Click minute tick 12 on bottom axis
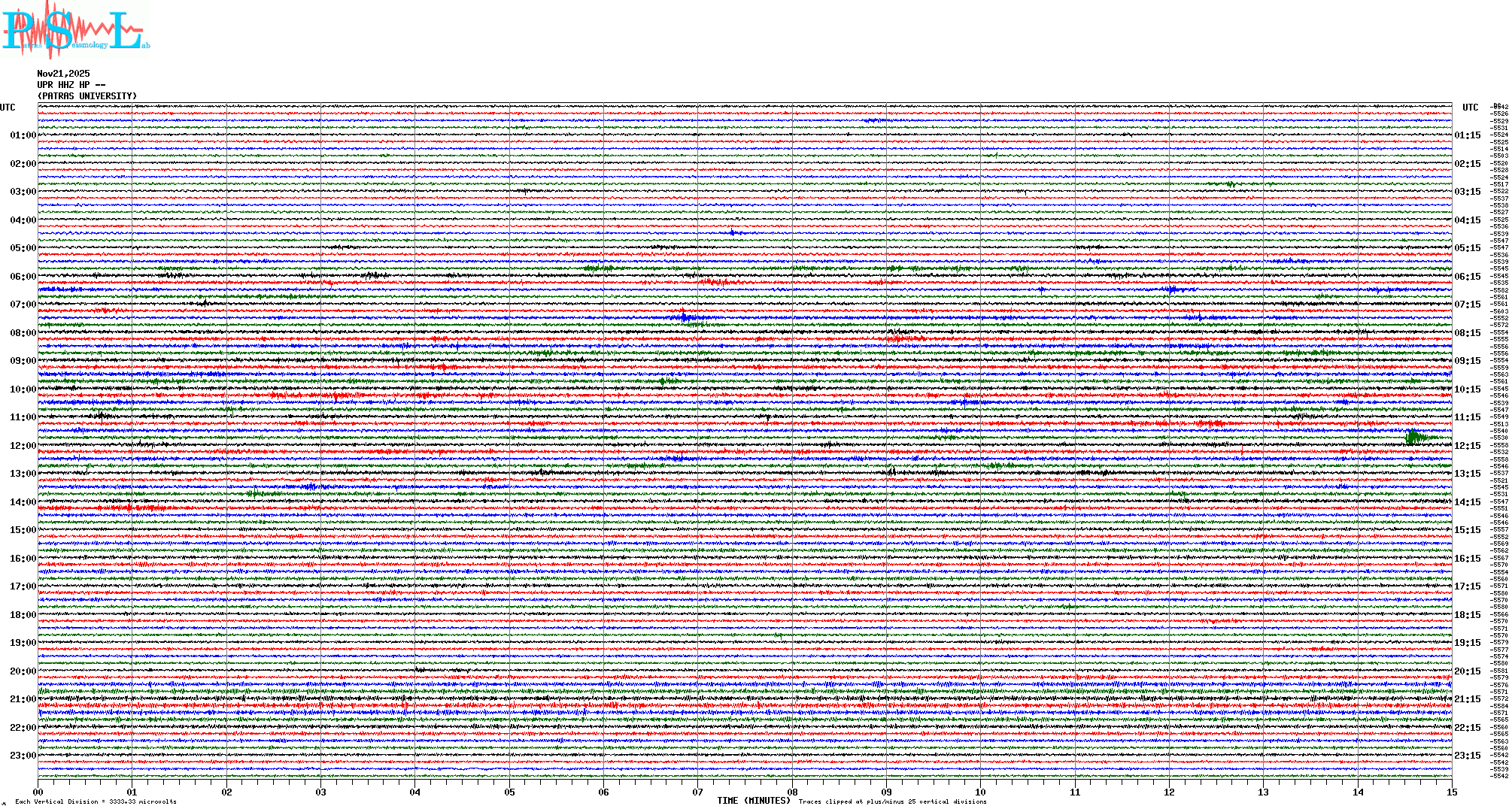The image size is (1512, 812). pos(1169,792)
